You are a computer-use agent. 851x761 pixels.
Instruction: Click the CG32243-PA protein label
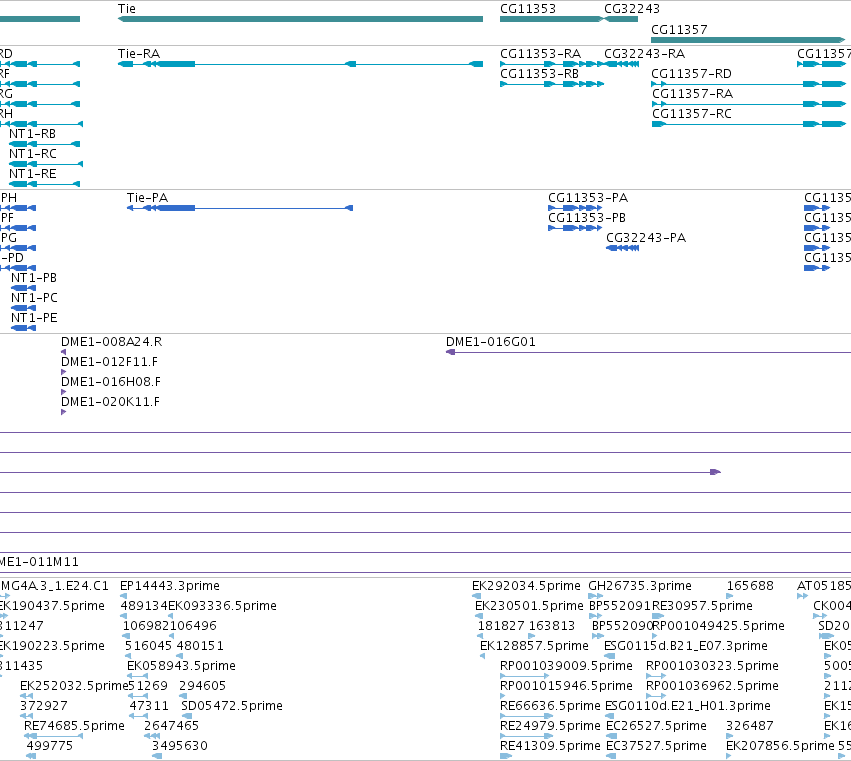(646, 238)
